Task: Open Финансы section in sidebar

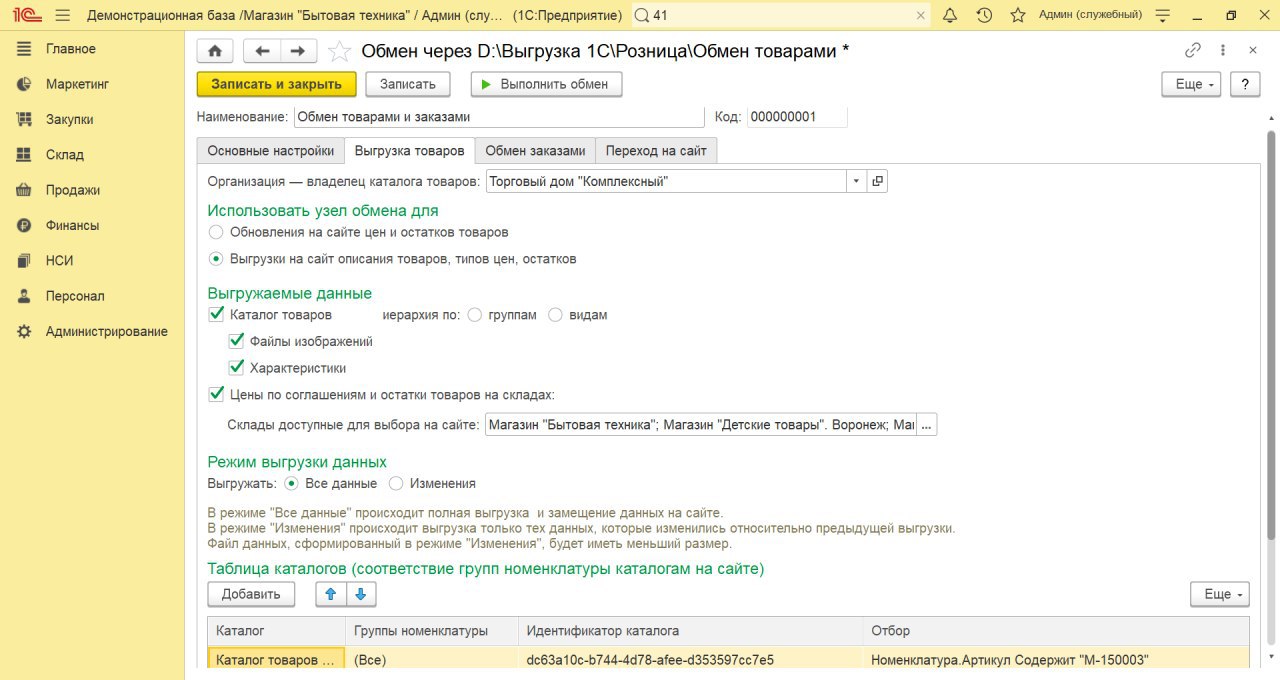Action: (92, 225)
